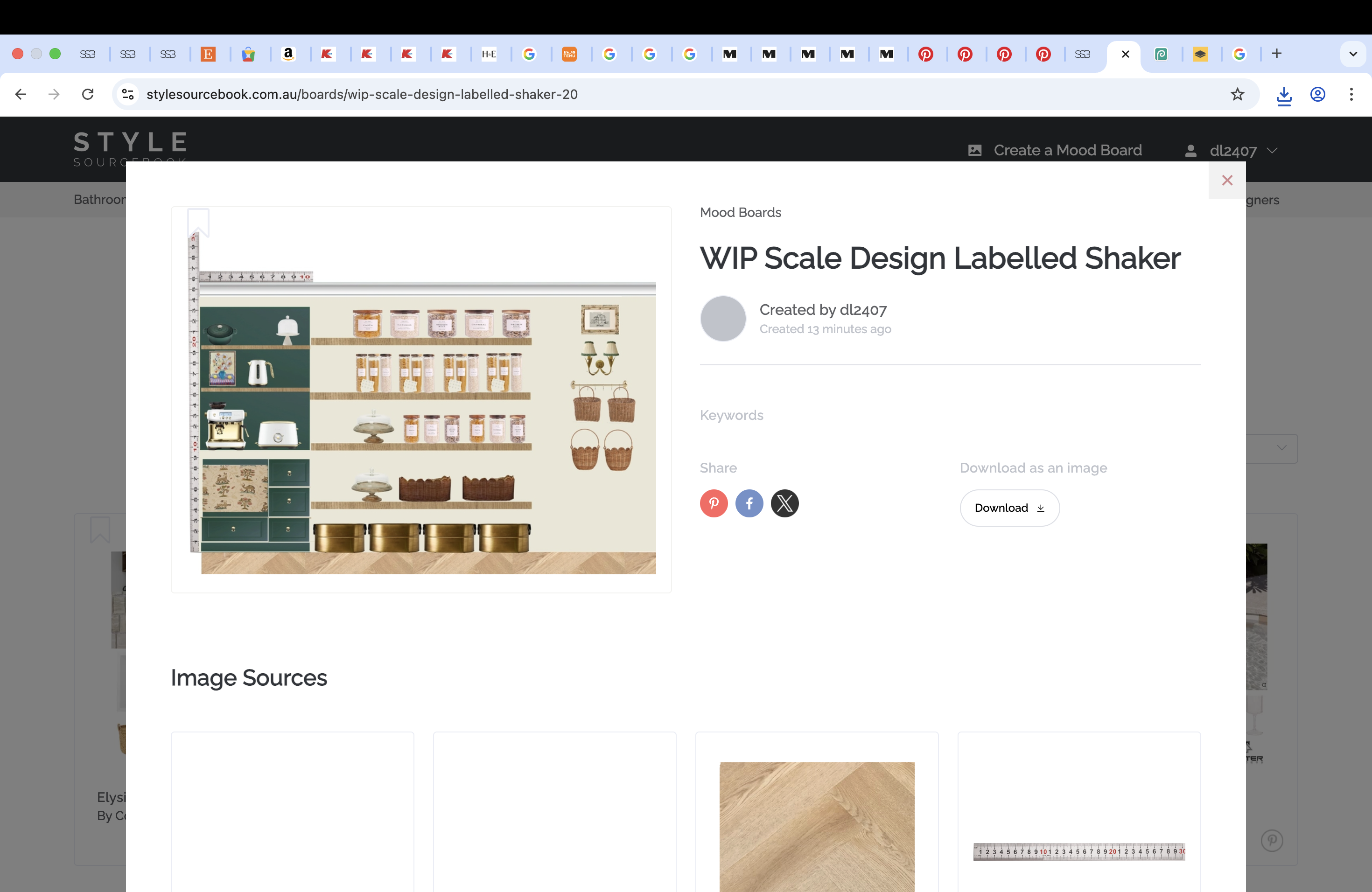Close the mood board modal

pos(1227,181)
